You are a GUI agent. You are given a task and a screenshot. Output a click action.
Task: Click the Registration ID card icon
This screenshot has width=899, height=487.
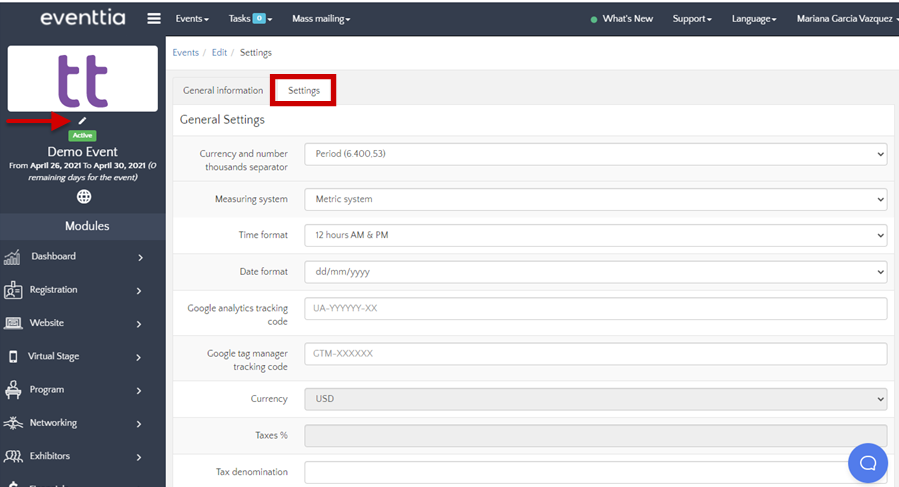click(x=13, y=290)
